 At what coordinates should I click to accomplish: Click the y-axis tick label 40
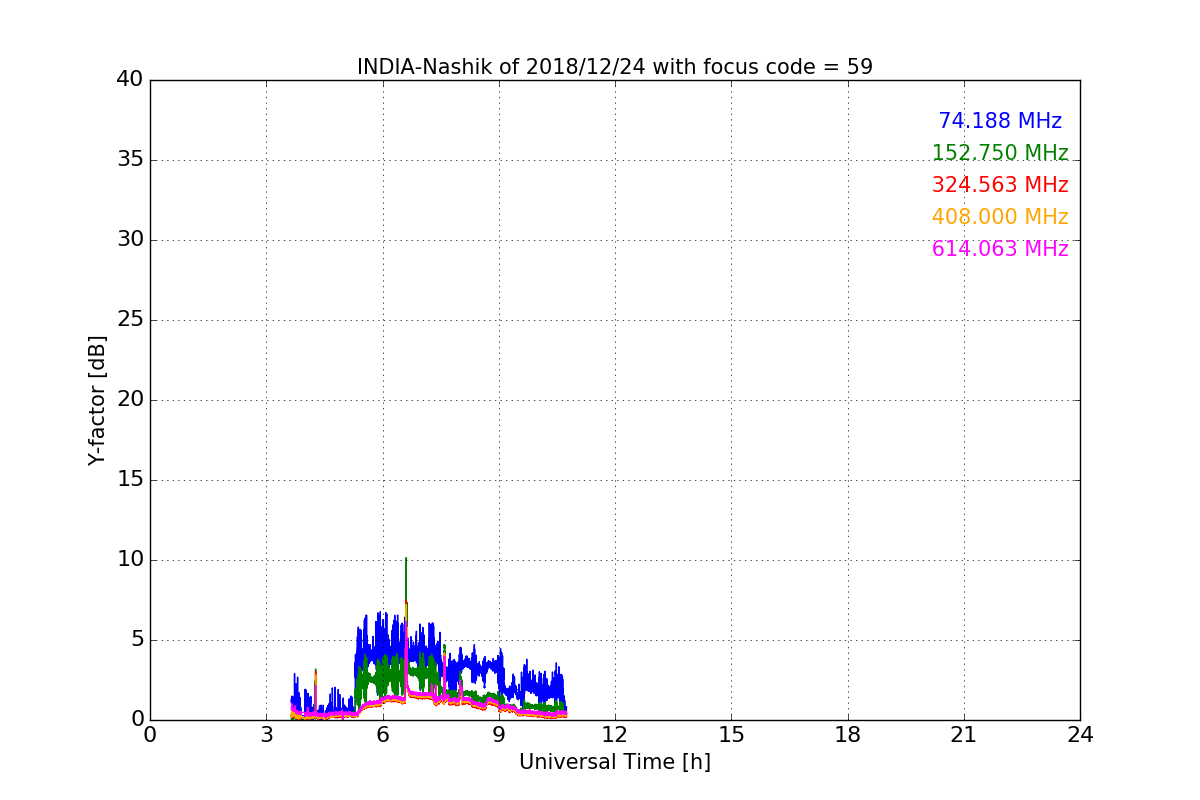coord(130,80)
